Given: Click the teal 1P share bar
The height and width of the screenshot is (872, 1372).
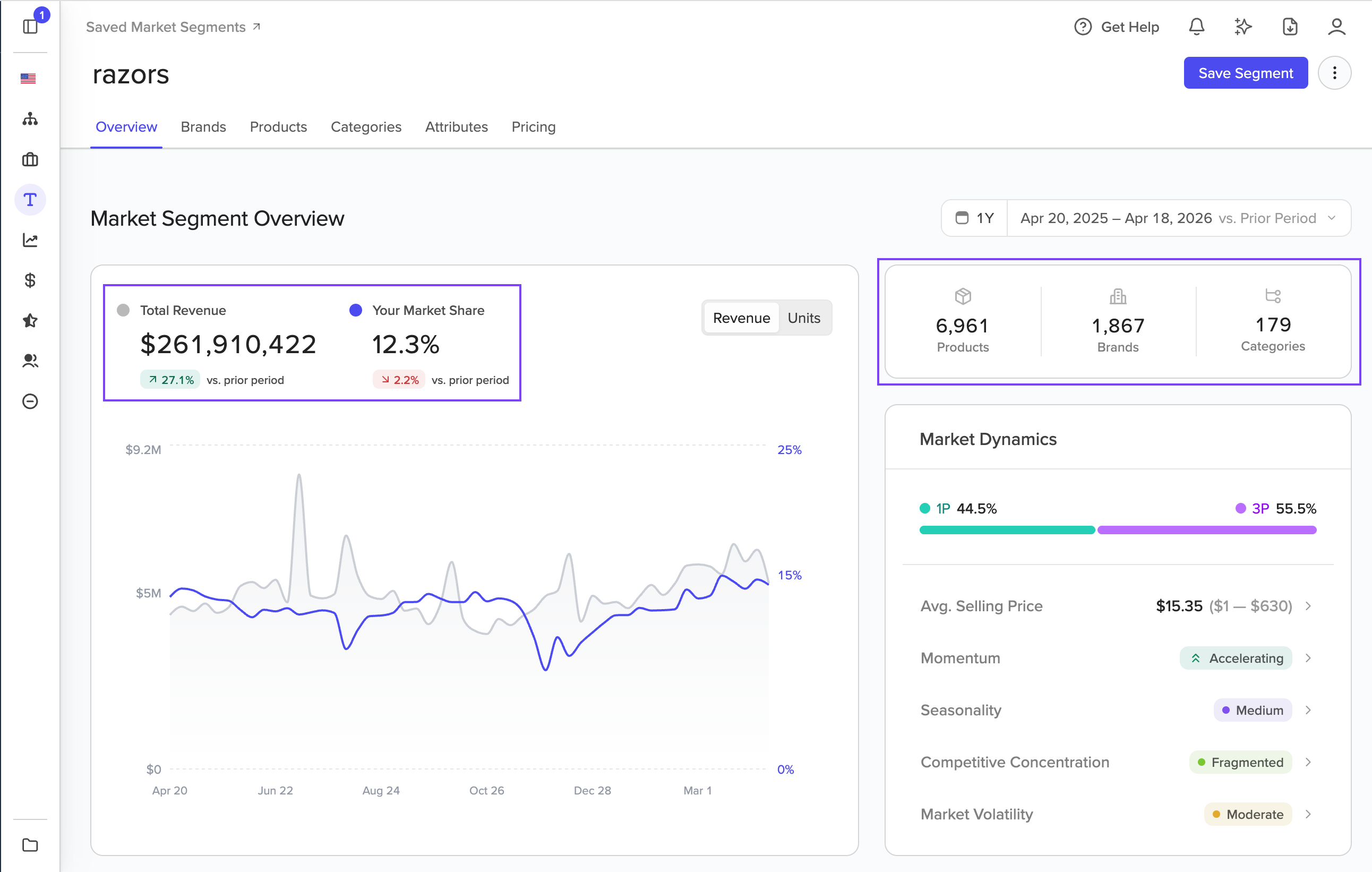Looking at the screenshot, I should 1007,530.
